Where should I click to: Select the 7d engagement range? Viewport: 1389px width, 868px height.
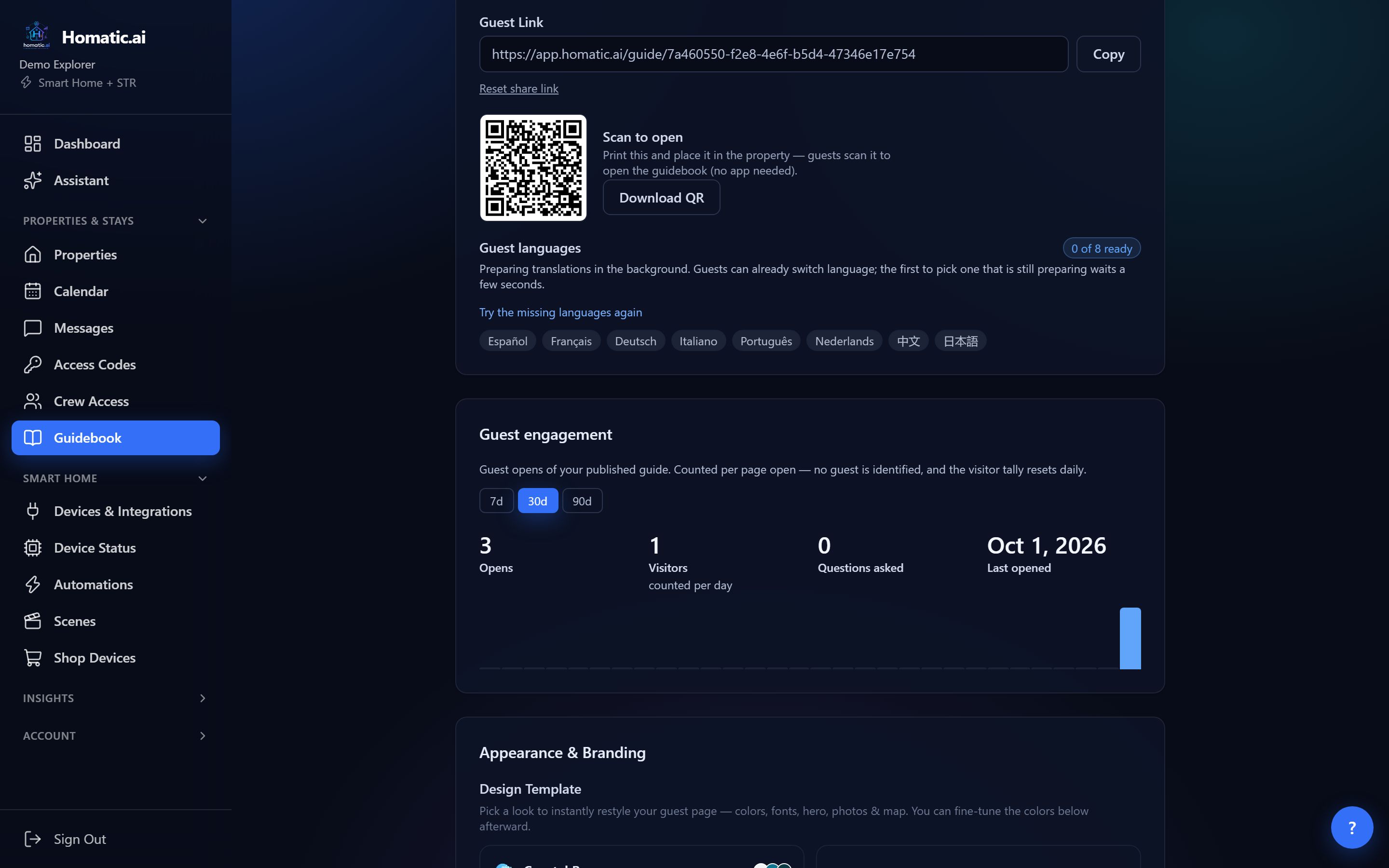point(496,501)
